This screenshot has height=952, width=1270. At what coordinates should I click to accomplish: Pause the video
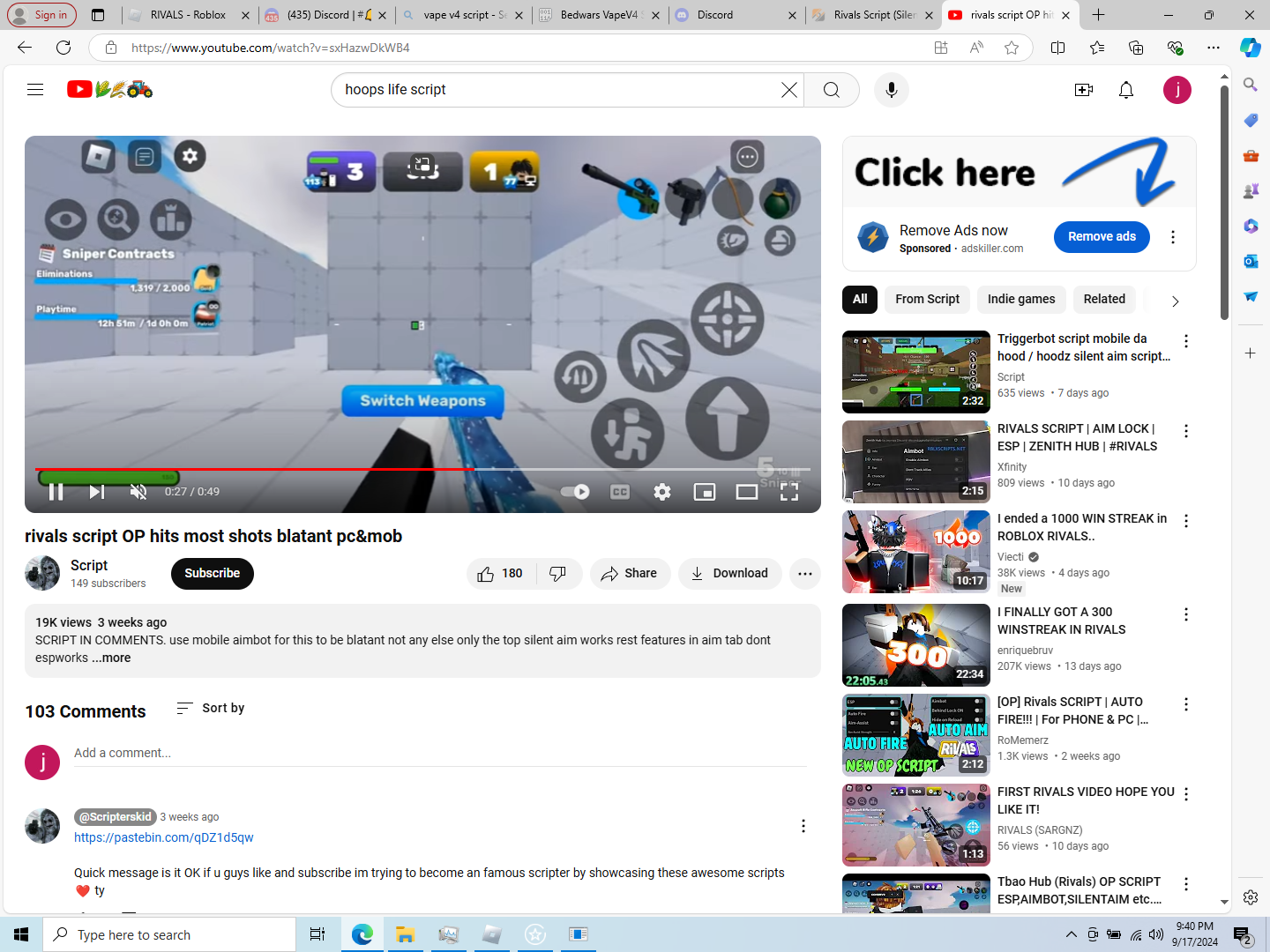(56, 492)
